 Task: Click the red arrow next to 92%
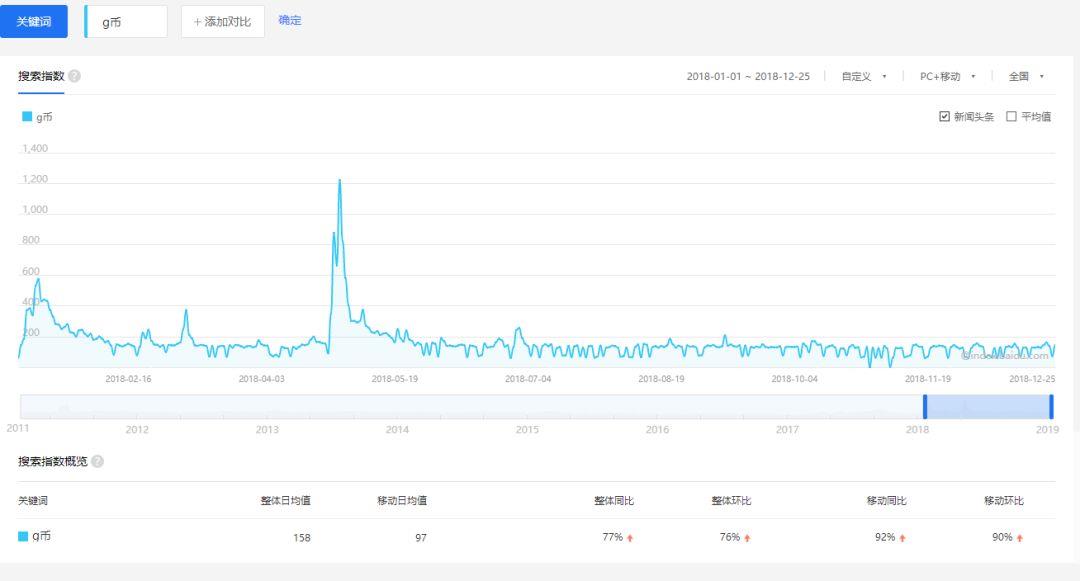pos(902,538)
